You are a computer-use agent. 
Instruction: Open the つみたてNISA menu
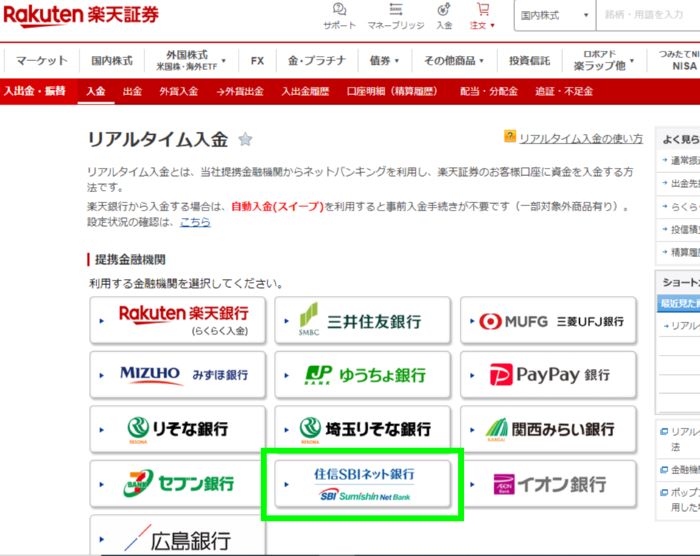(679, 60)
